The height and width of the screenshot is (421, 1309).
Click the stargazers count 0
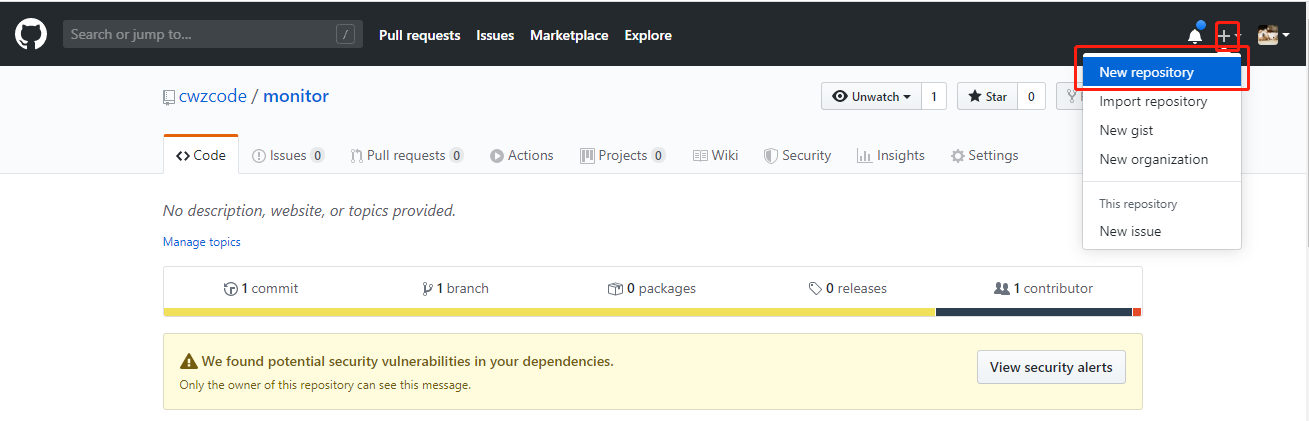coord(1032,96)
